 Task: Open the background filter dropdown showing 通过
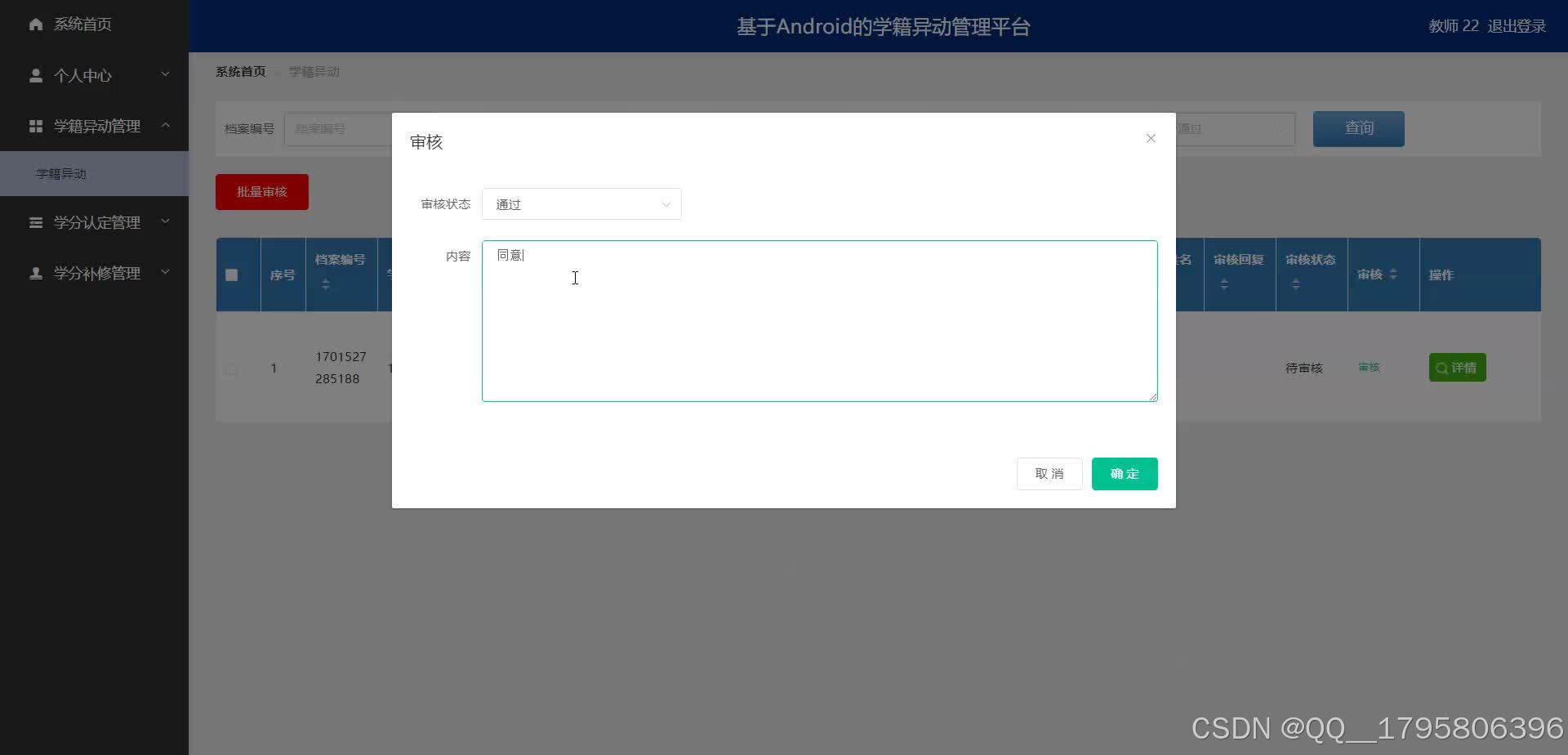pos(1235,129)
